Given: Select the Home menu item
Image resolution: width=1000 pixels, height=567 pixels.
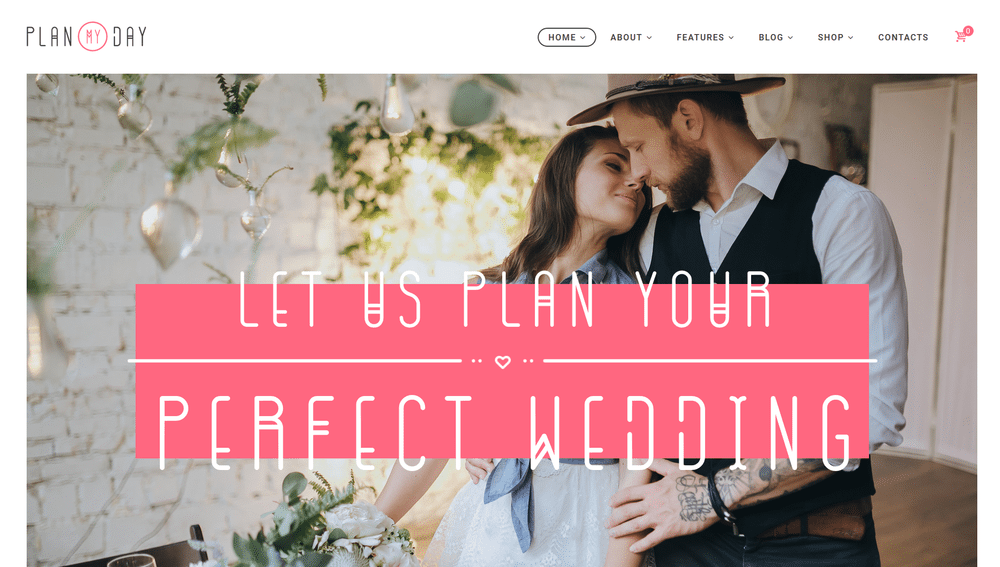Looking at the screenshot, I should (x=566, y=37).
